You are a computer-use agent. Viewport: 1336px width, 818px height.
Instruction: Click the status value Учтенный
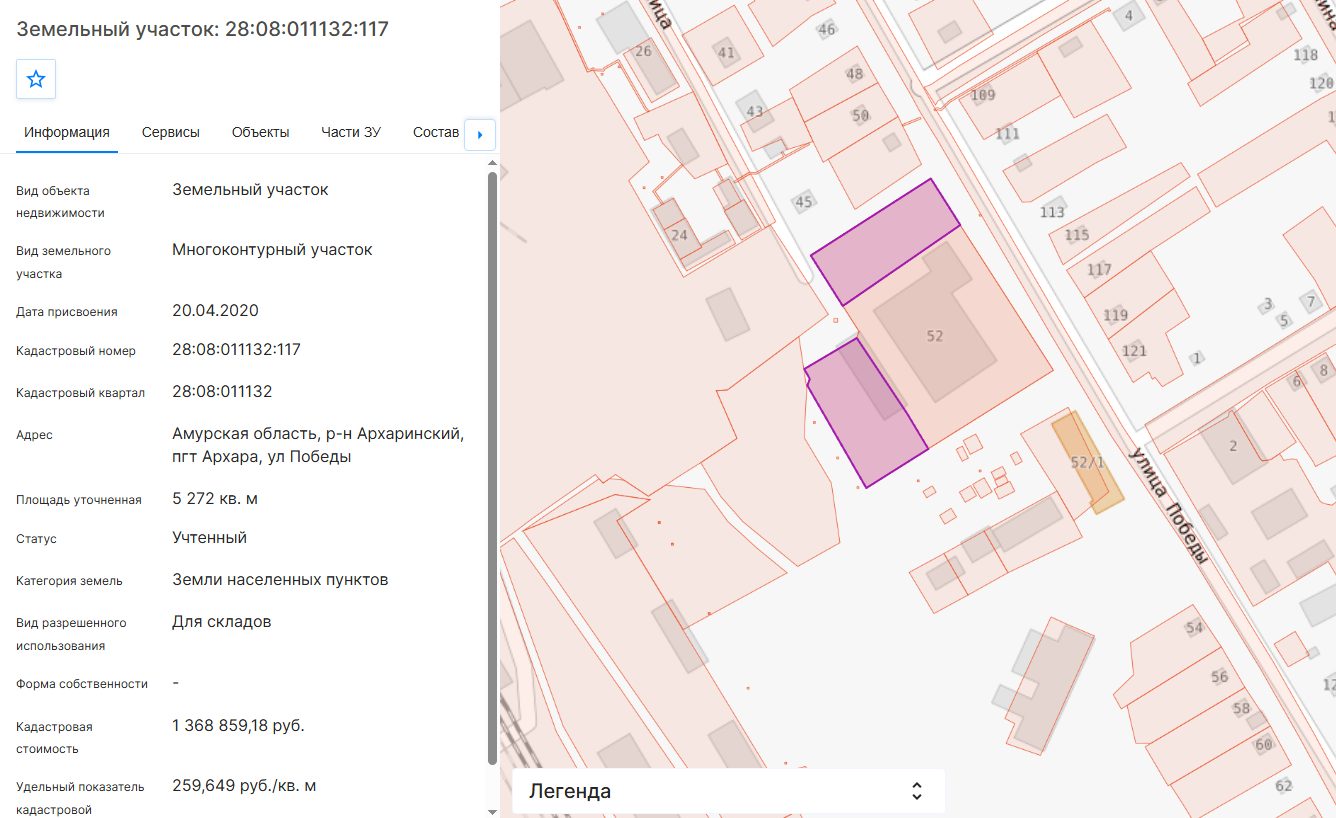[209, 537]
